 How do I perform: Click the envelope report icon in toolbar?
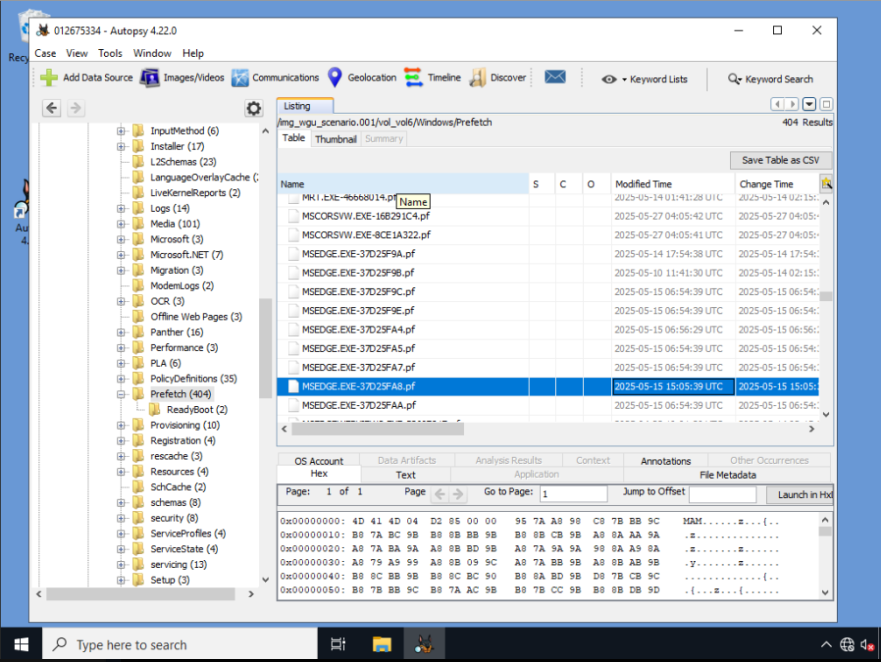555,77
